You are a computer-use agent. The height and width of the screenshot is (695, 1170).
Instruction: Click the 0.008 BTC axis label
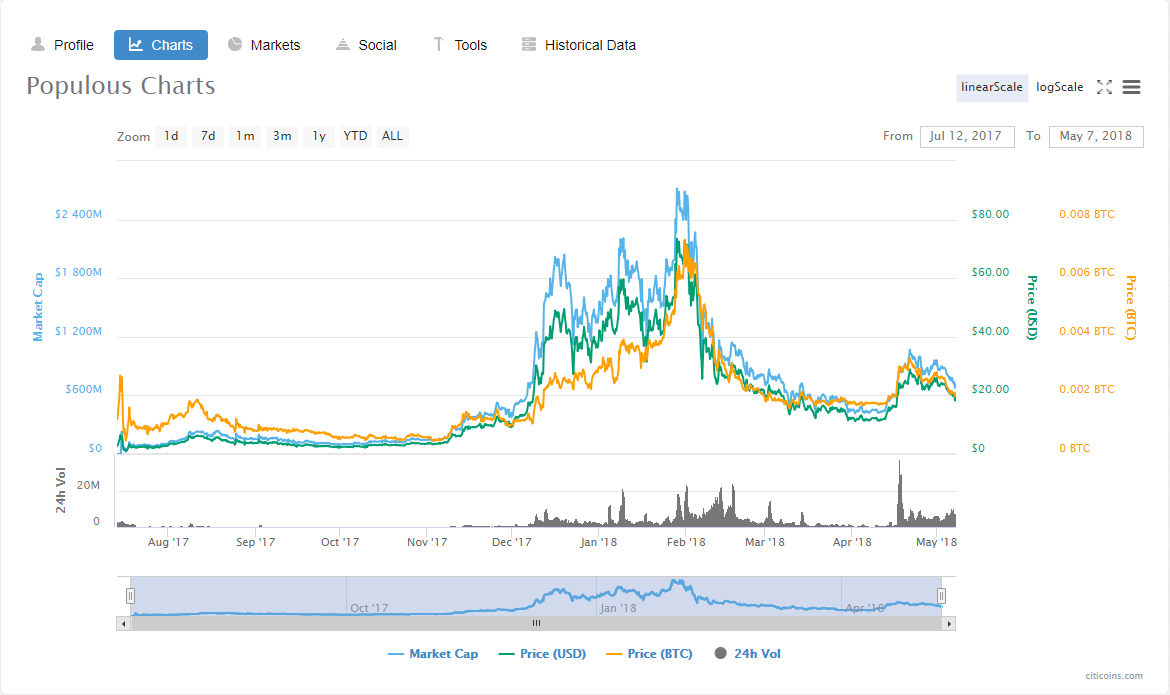pyautogui.click(x=1086, y=214)
